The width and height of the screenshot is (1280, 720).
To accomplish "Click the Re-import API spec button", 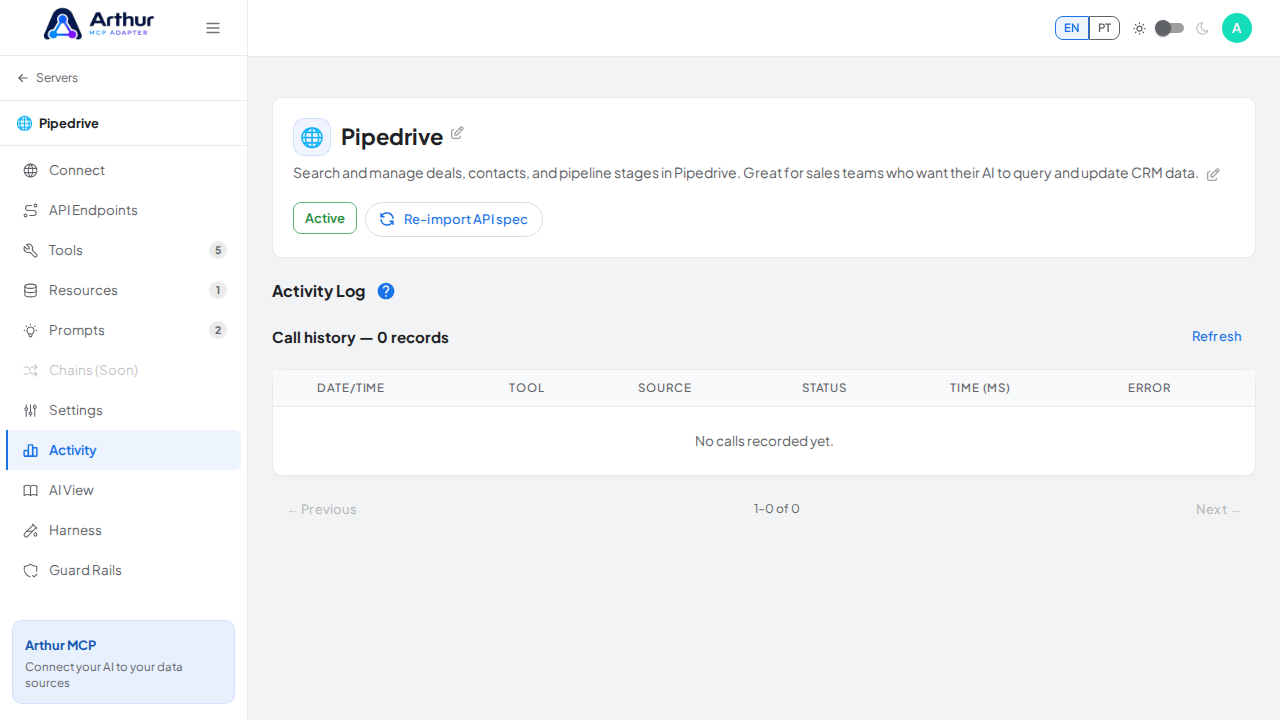I will click(x=454, y=219).
